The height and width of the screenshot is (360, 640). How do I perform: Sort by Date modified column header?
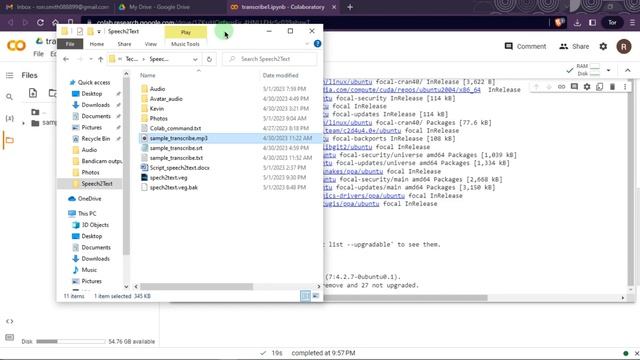pyautogui.click(x=280, y=76)
